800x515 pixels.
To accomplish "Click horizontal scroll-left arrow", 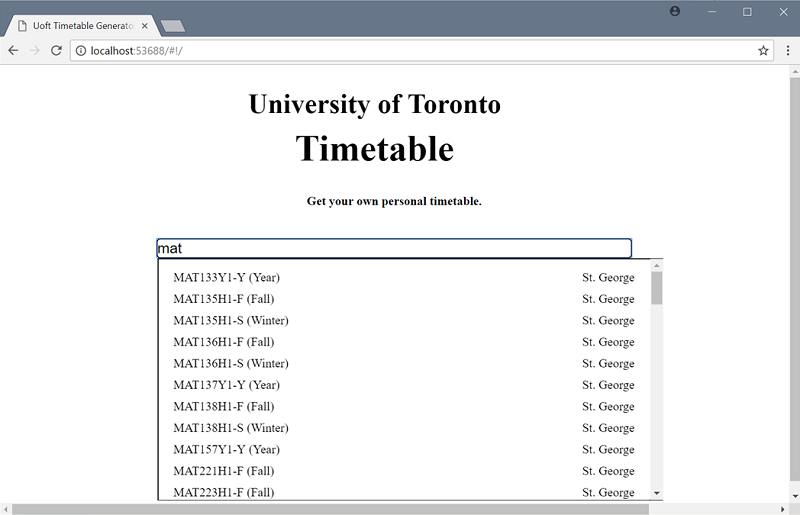I will (6, 509).
